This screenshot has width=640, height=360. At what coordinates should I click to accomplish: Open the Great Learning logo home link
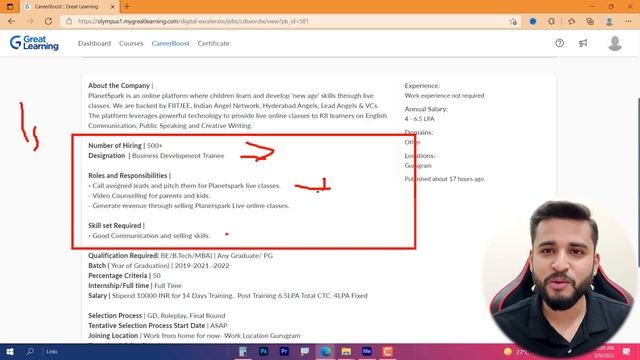point(34,43)
